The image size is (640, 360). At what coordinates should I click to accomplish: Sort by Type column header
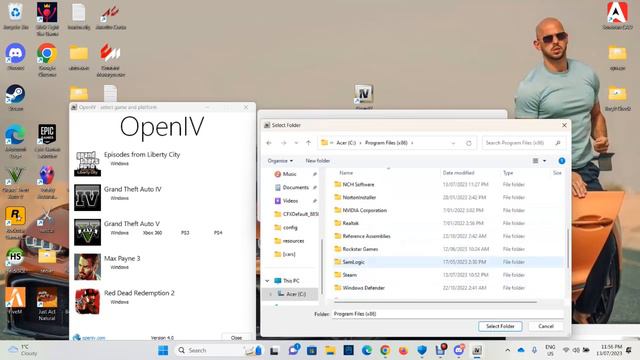point(508,173)
